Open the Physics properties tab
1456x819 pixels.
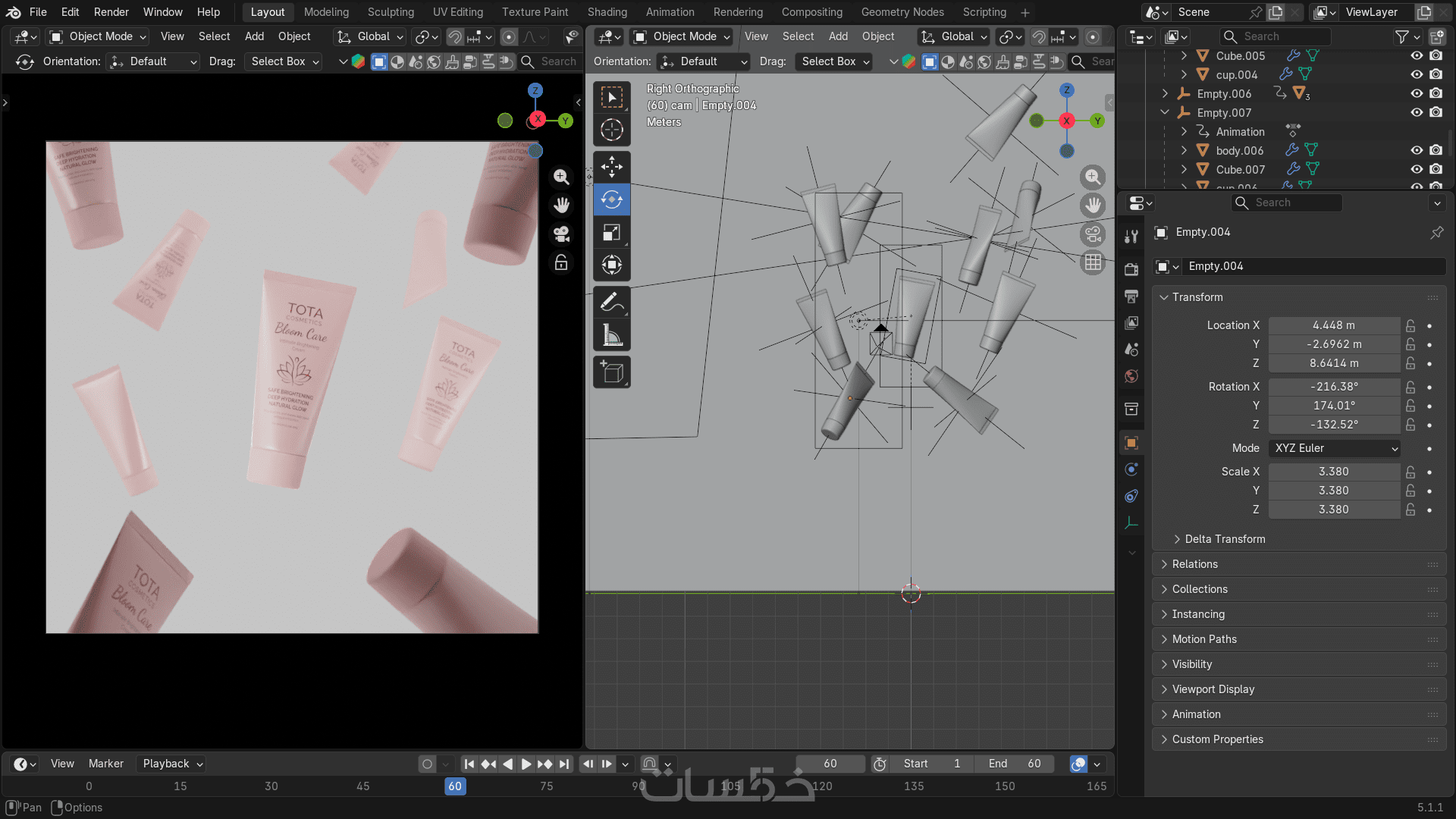1131,469
